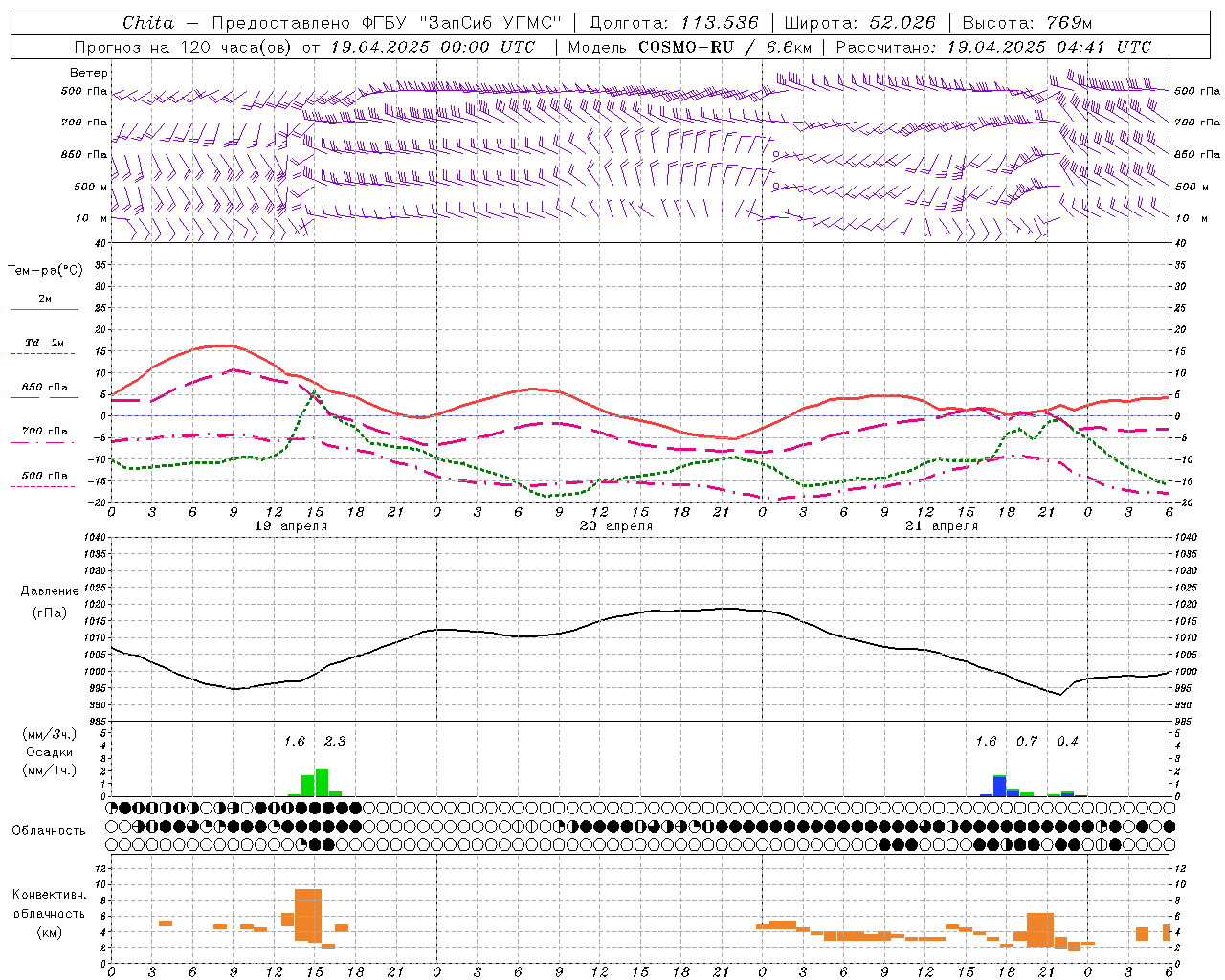Click the "(км)" unit under convective cloud label
Image resolution: width=1225 pixels, height=980 pixels.
[49, 931]
